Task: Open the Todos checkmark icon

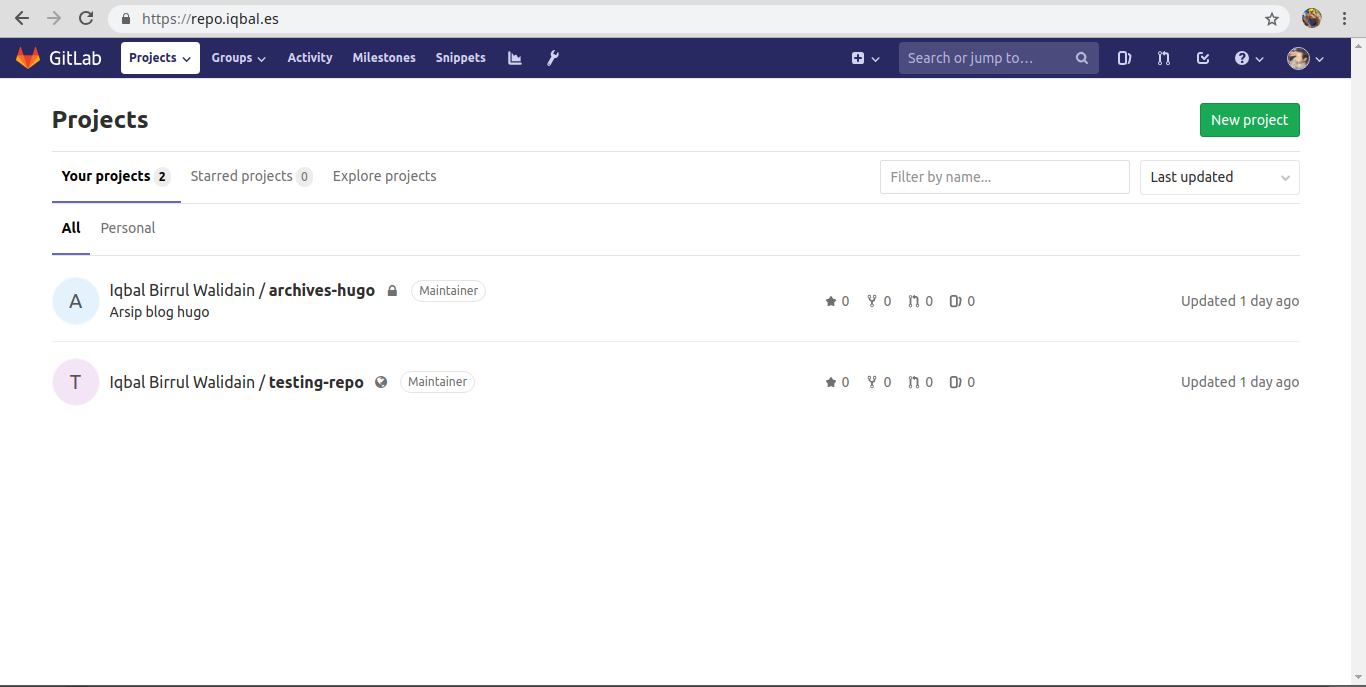Action: pos(1203,57)
